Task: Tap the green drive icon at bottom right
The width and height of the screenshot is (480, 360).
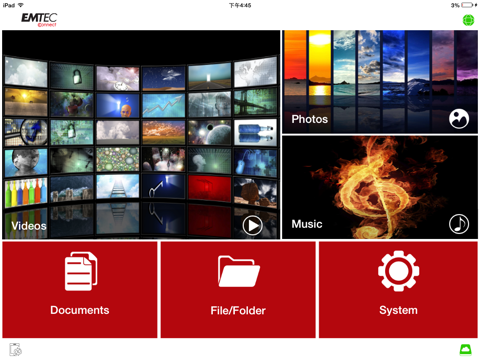Action: pyautogui.click(x=465, y=349)
